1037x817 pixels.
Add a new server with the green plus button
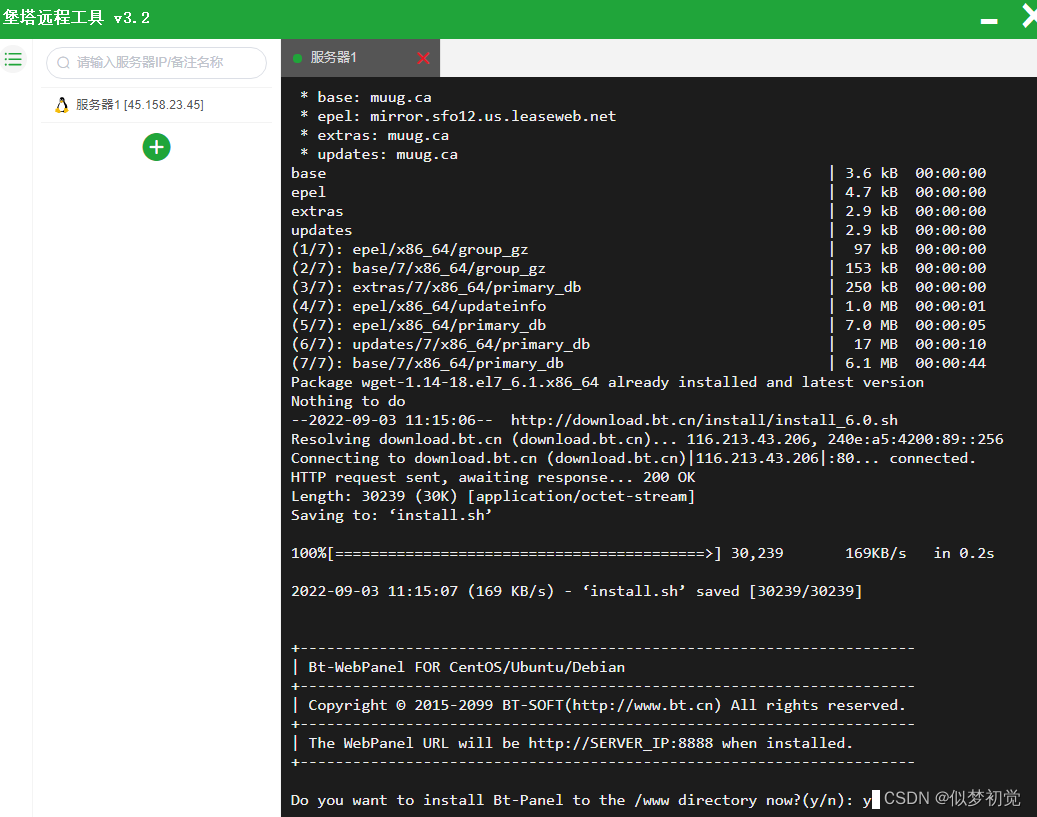156,147
